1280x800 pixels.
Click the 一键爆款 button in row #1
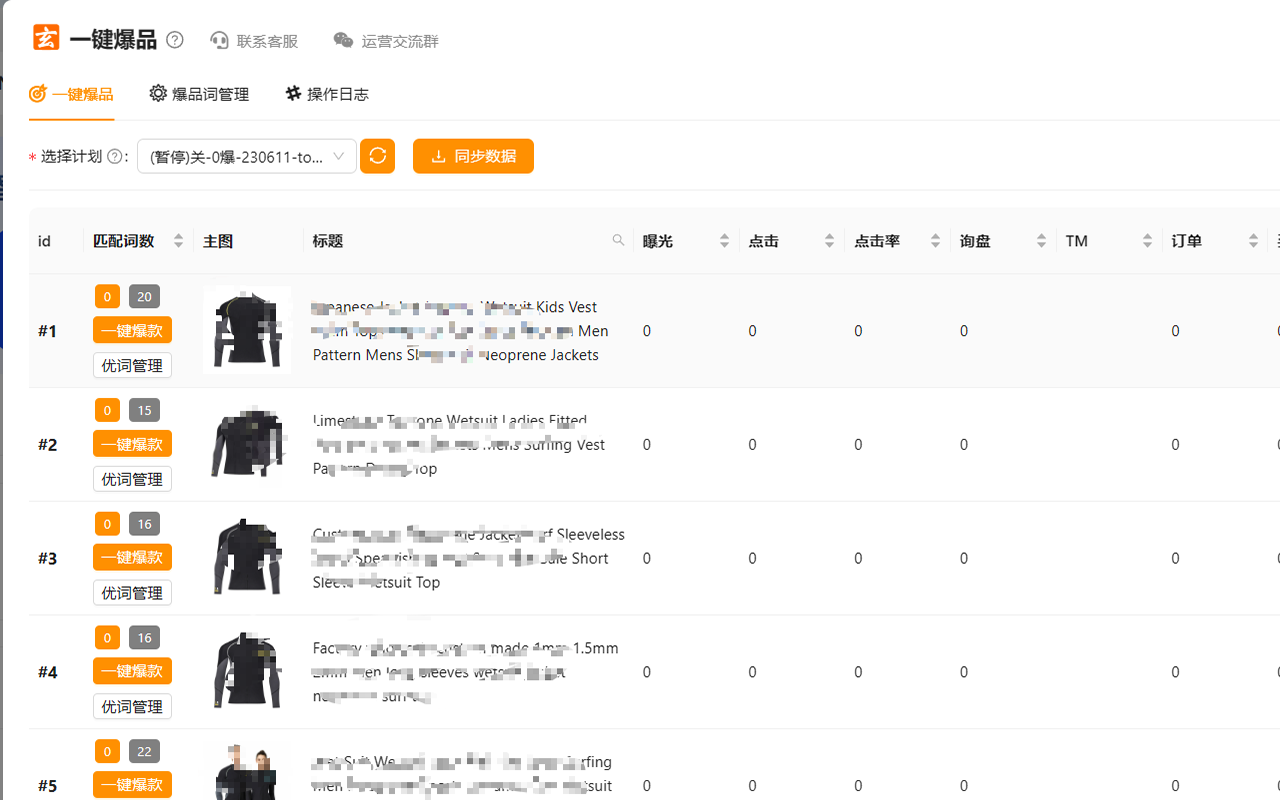point(132,329)
